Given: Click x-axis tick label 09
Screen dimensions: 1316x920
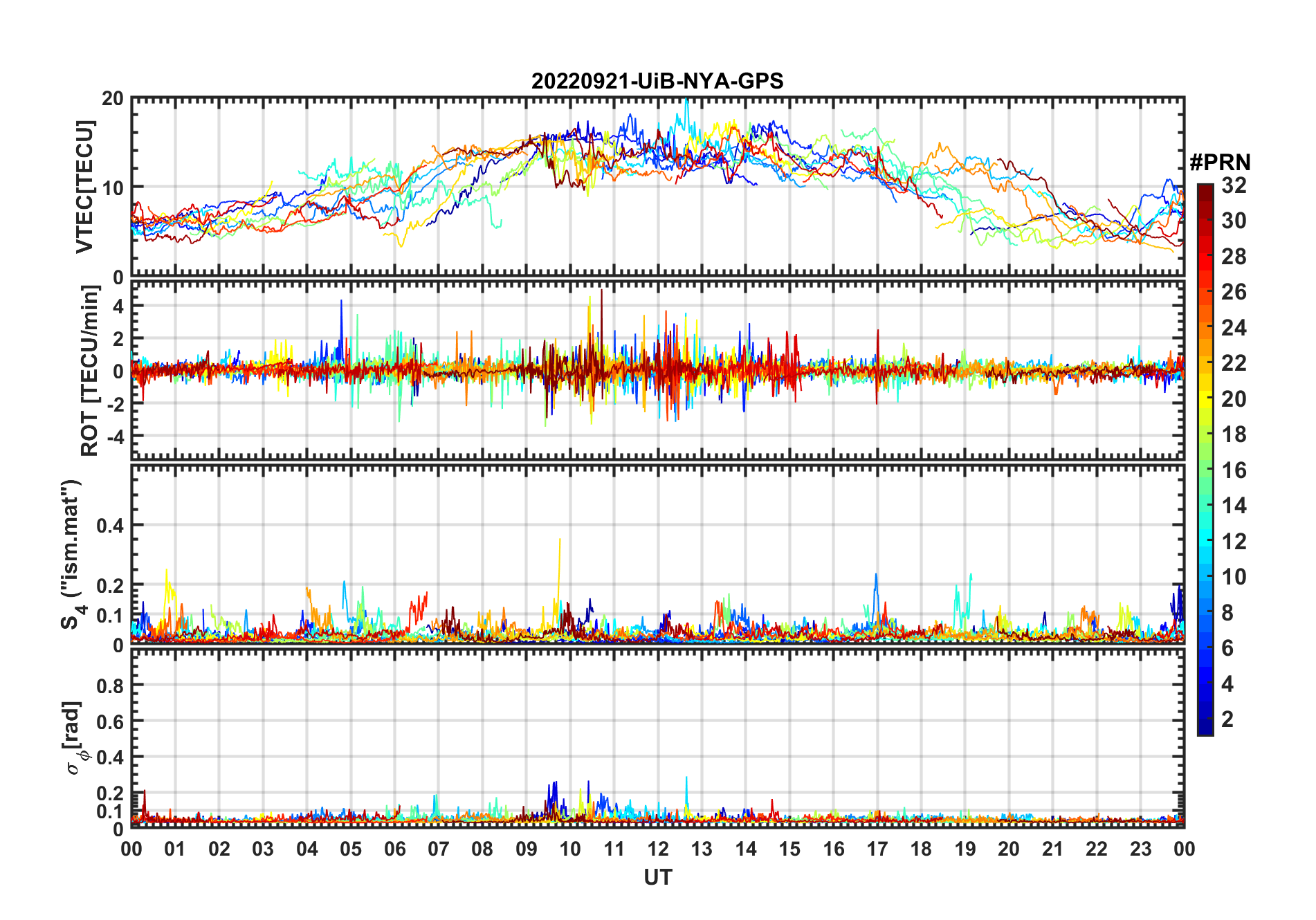Looking at the screenshot, I should coord(527,849).
